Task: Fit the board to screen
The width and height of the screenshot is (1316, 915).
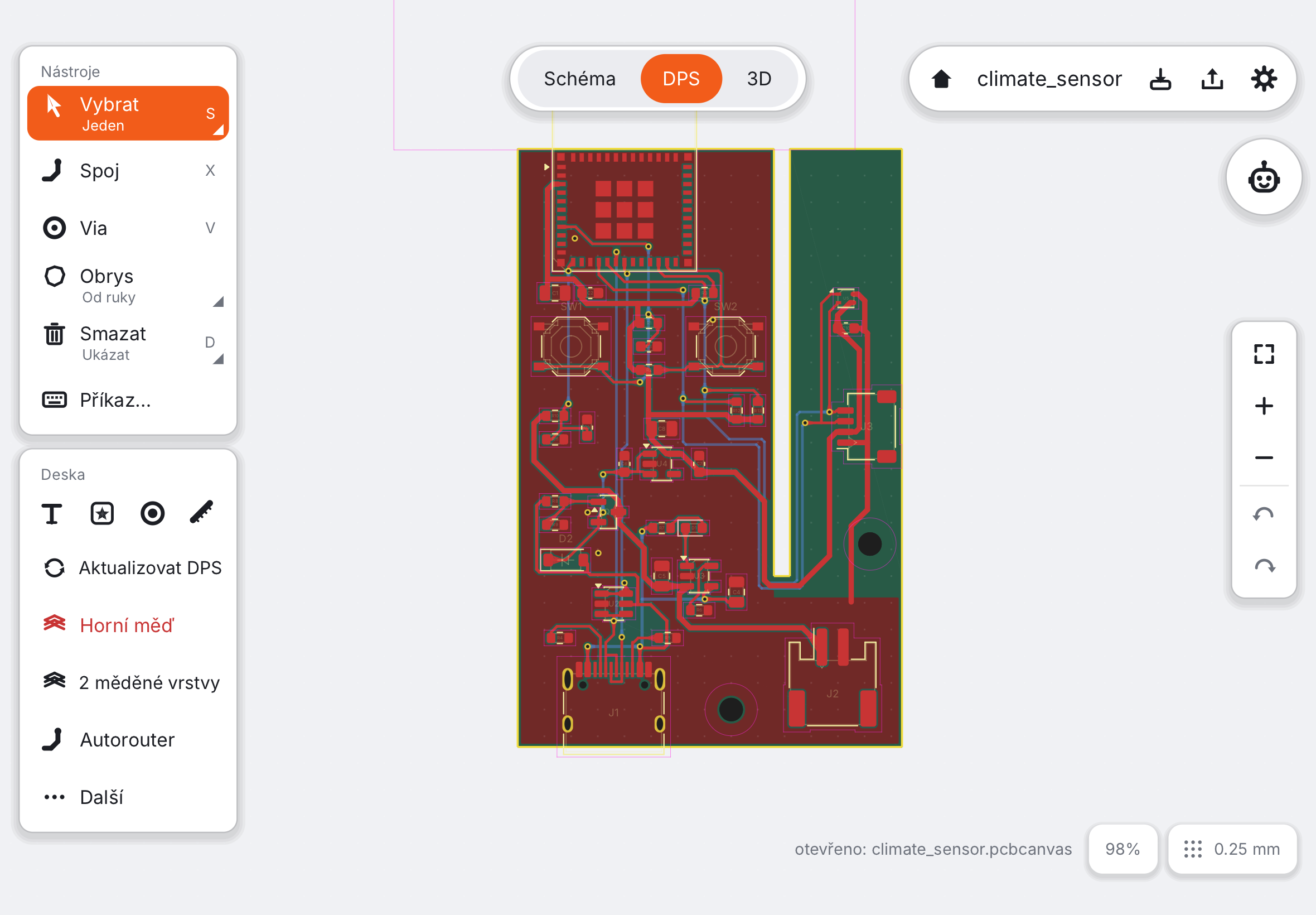Action: point(1264,354)
